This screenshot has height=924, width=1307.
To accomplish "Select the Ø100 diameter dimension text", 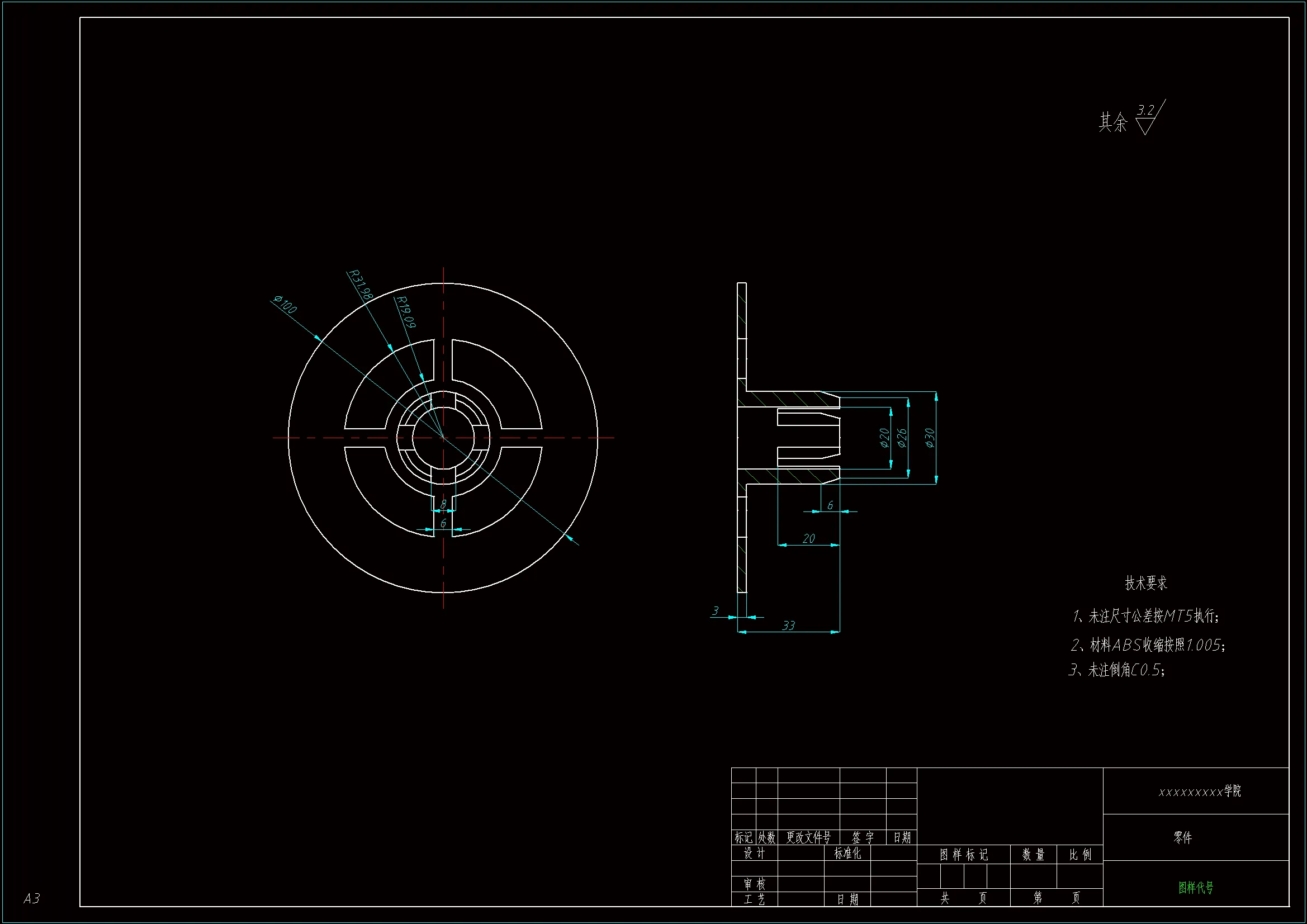I will 285,305.
